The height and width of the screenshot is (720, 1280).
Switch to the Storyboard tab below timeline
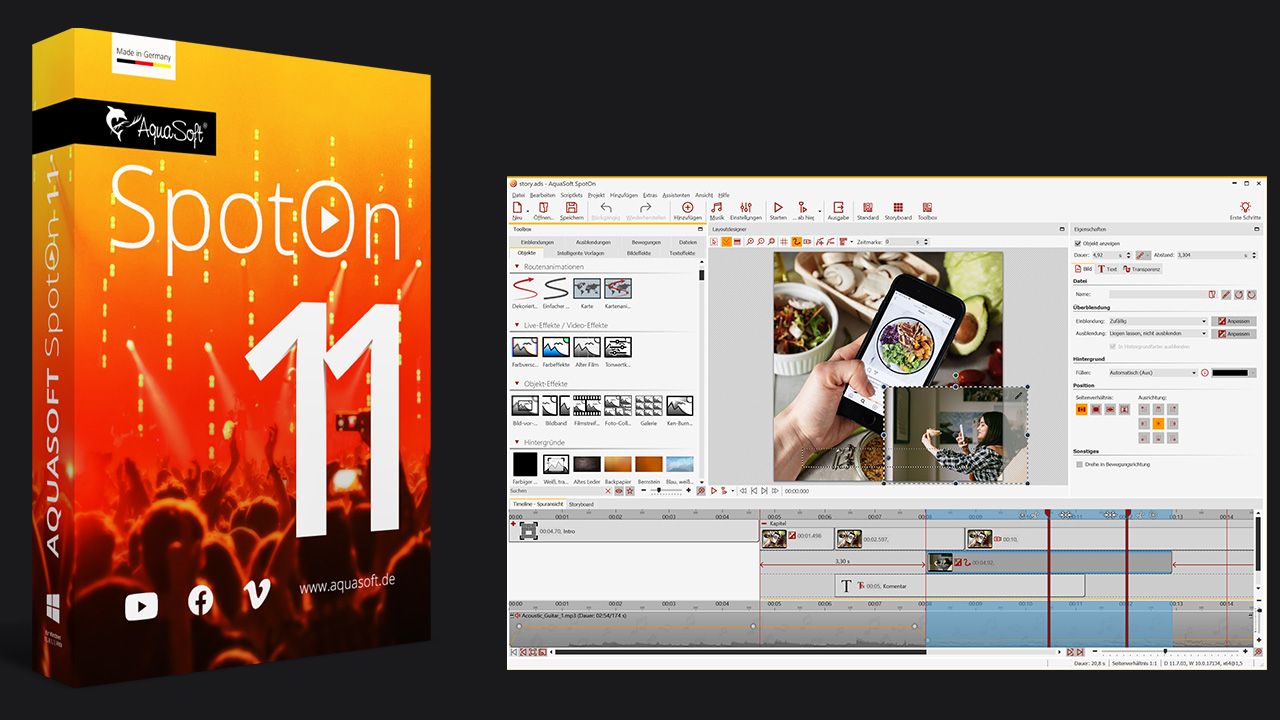coord(581,505)
